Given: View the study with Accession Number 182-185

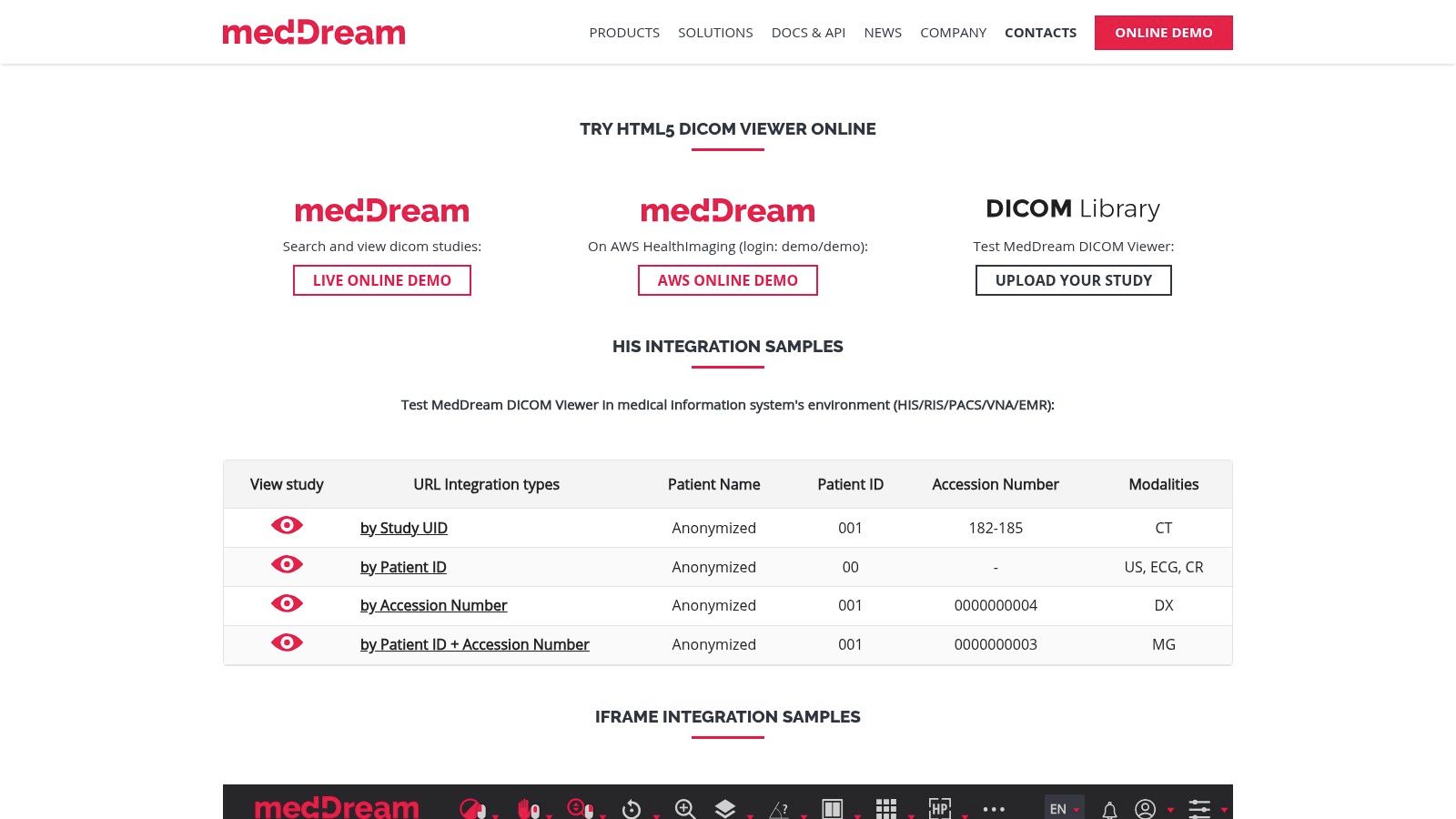Looking at the screenshot, I should [x=287, y=526].
